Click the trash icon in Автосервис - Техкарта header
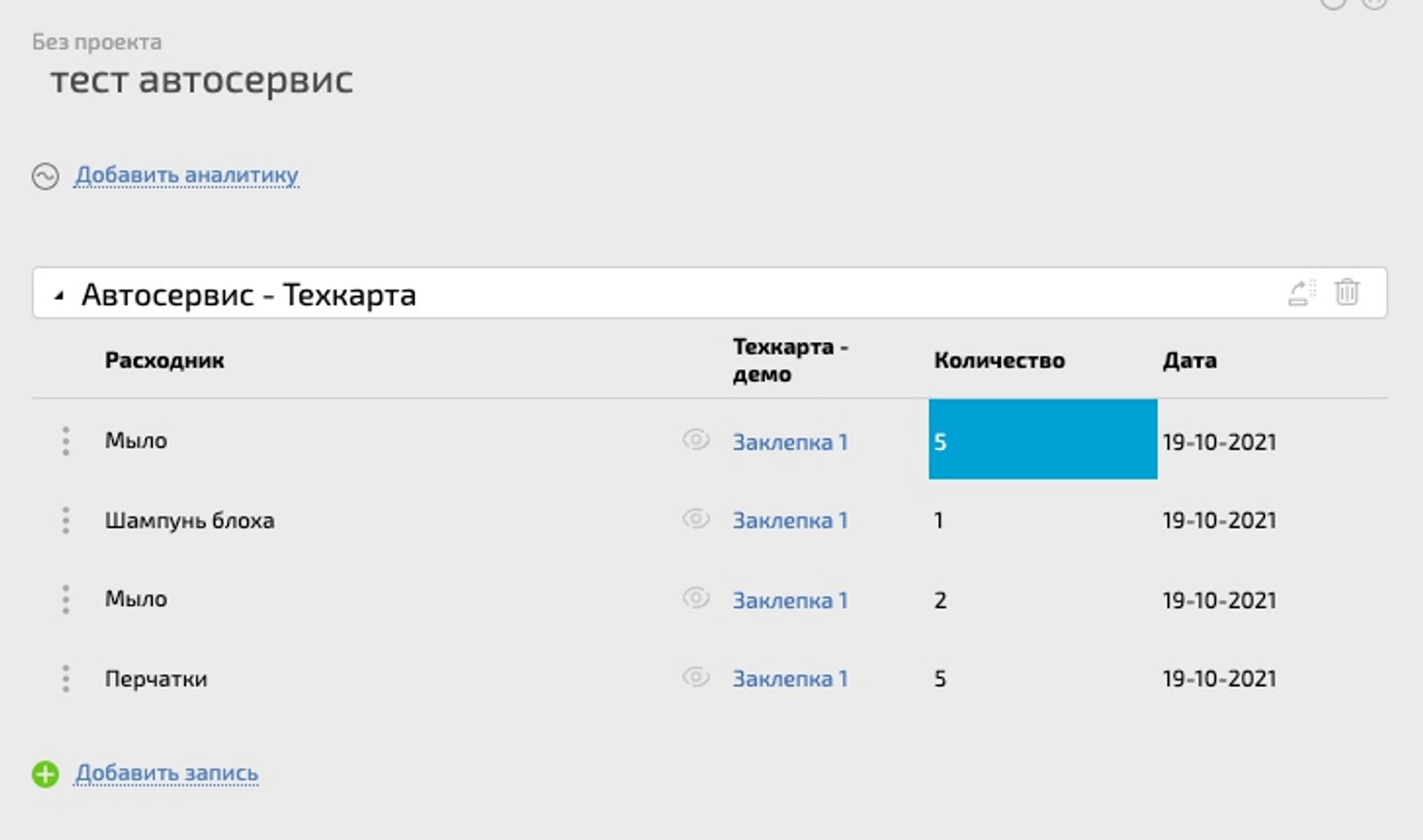The width and height of the screenshot is (1423, 840). (x=1347, y=292)
